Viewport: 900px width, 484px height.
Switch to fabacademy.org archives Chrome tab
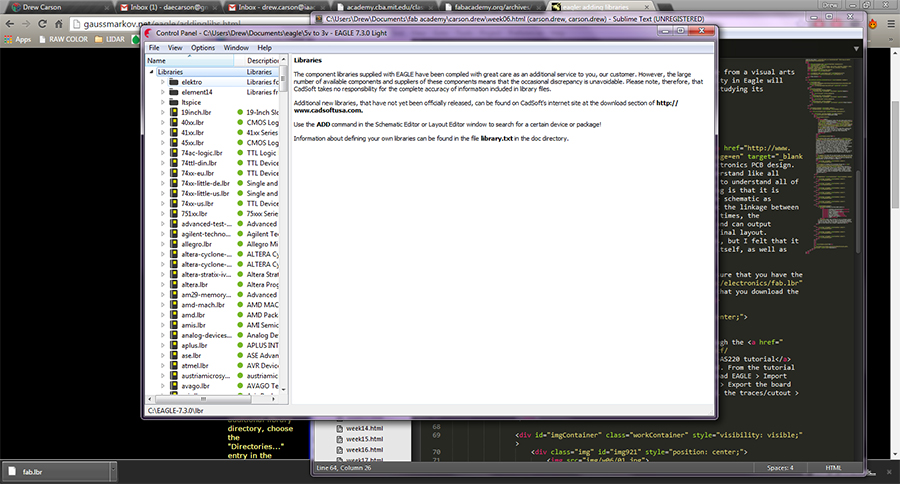492,7
